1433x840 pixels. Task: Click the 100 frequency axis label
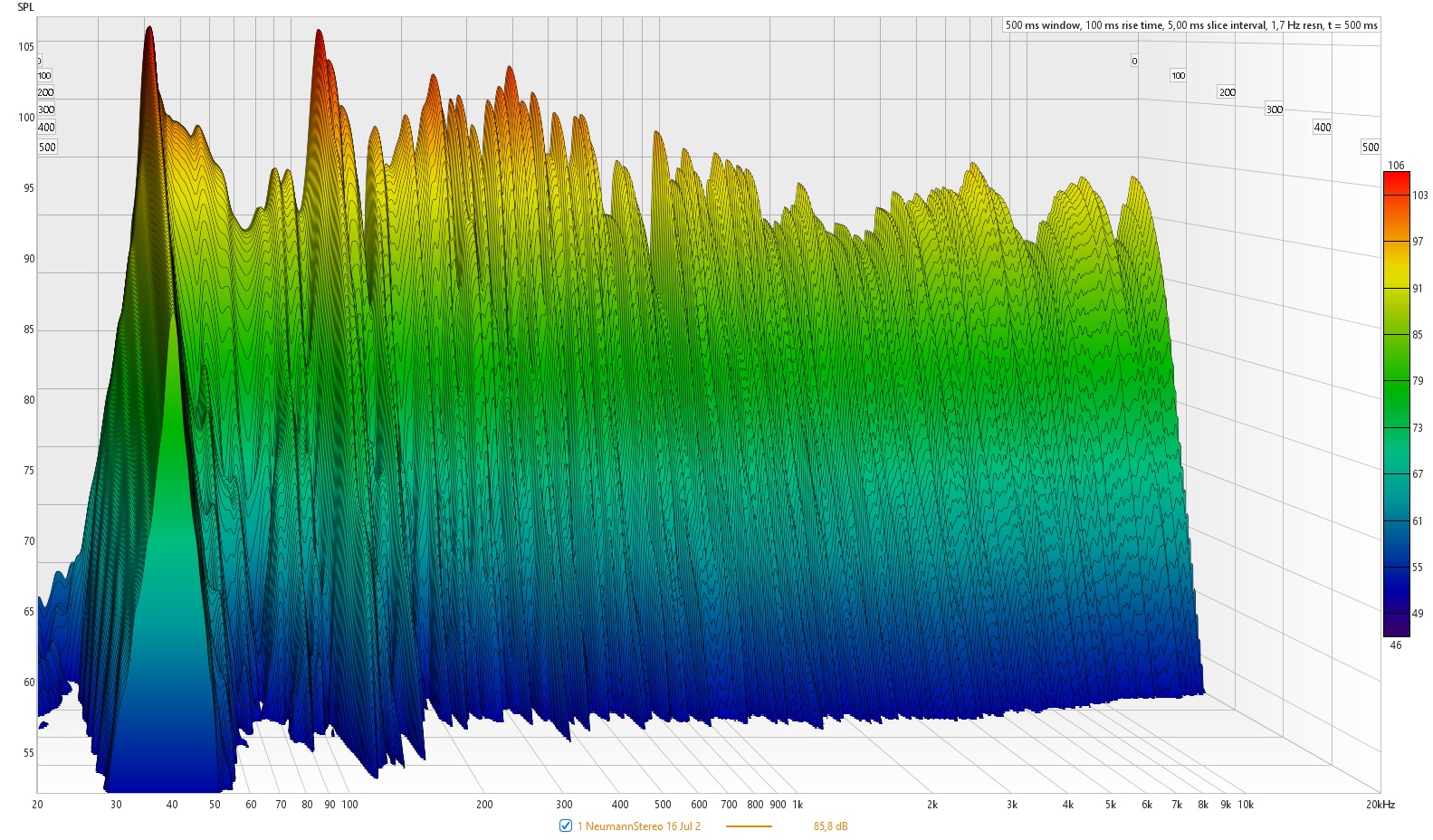tap(349, 805)
